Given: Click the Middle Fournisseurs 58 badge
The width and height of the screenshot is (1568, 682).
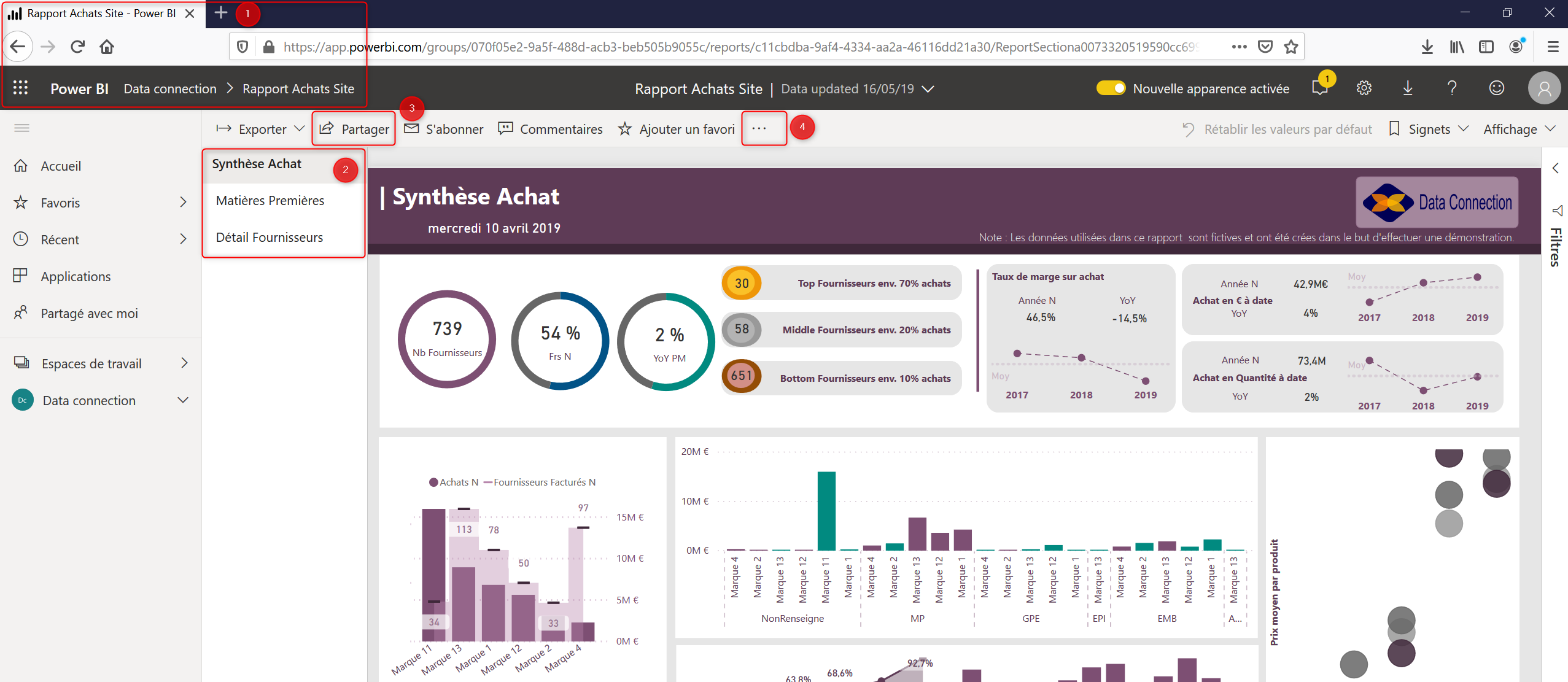Looking at the screenshot, I should 742,329.
